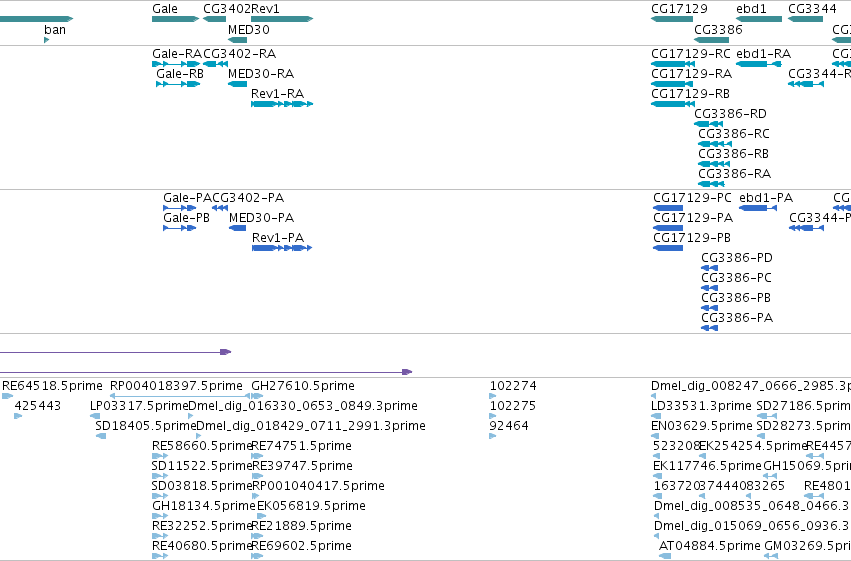Viewport: 851px width, 561px height.
Task: Click the GH18134.5prime EST feature
Action: click(160, 517)
